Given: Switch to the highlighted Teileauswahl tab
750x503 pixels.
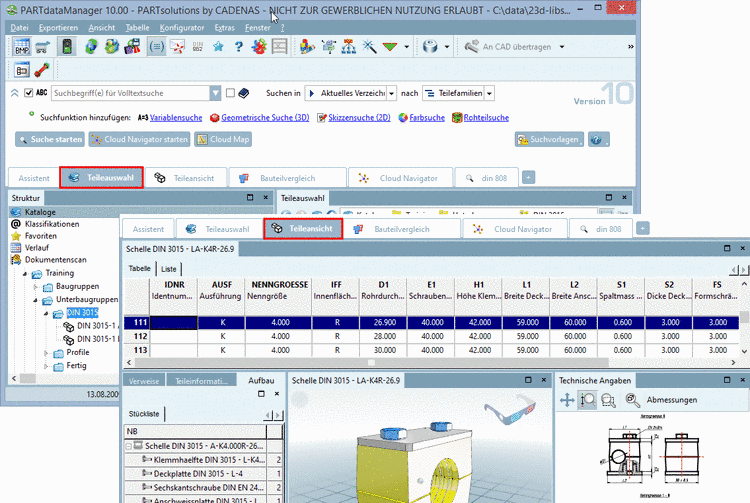Looking at the screenshot, I should click(x=101, y=177).
